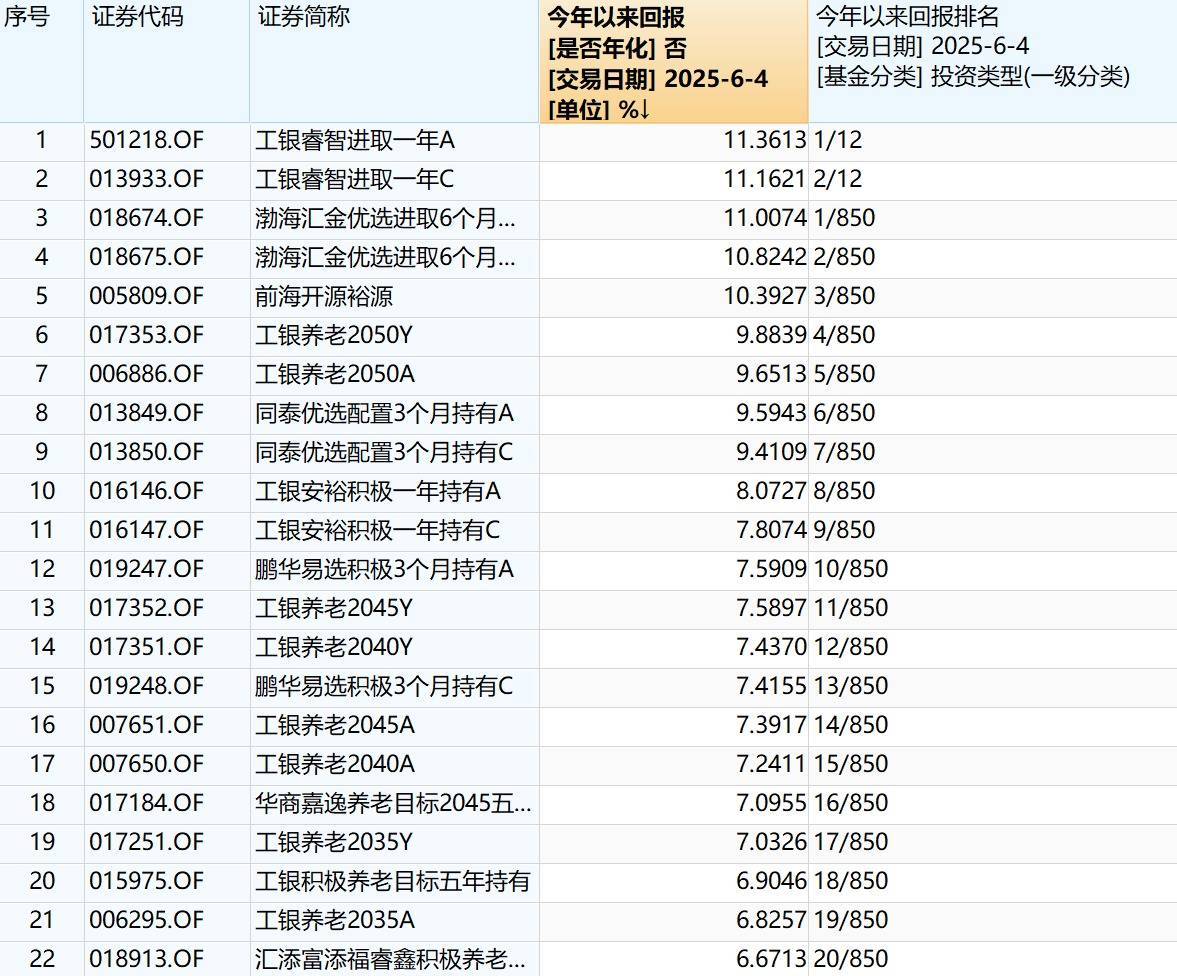Click the sort arrow in 今年以来回报 header
Viewport: 1177px width, 976px height.
tap(642, 110)
